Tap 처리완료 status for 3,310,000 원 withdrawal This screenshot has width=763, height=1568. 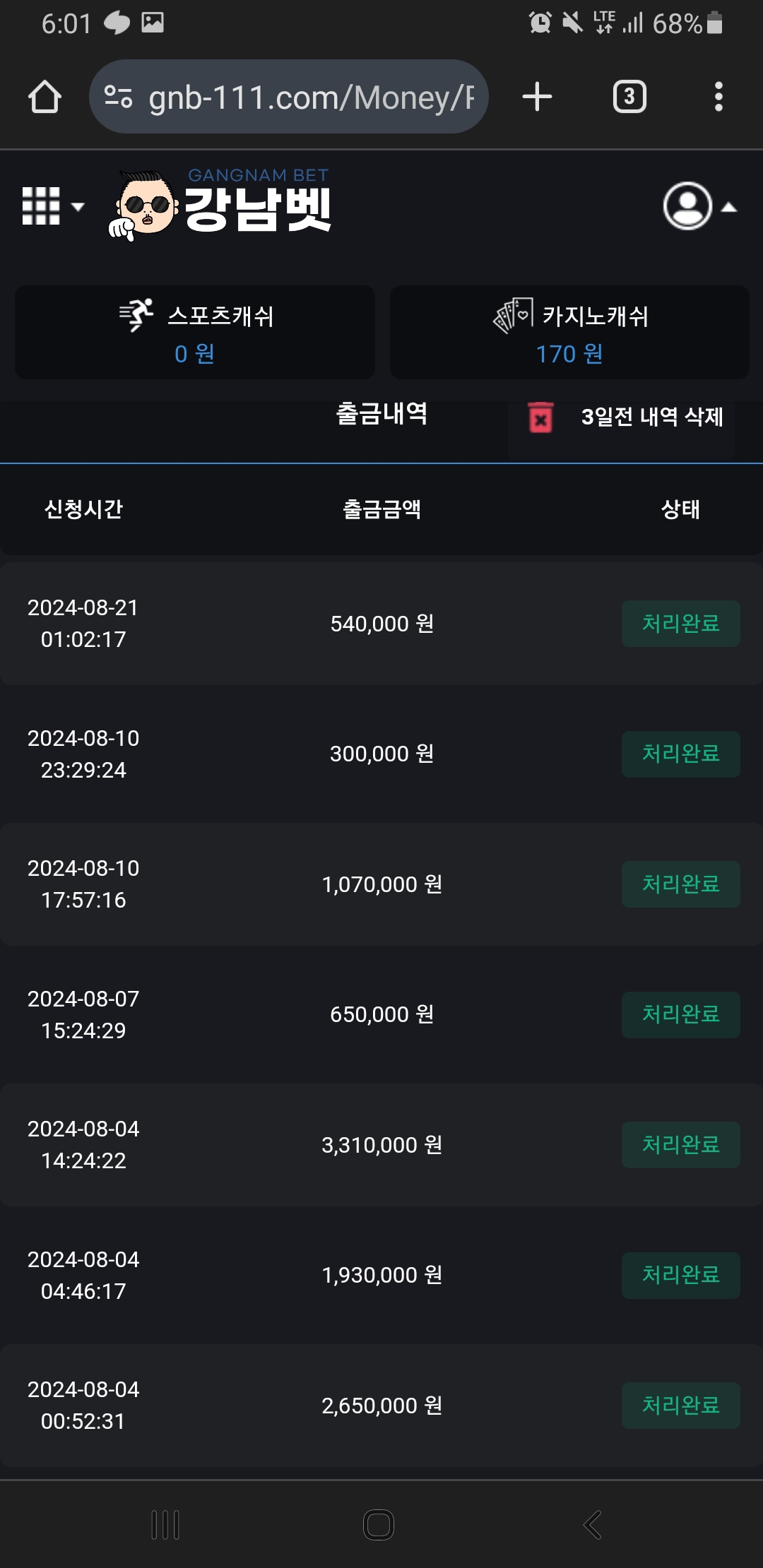pos(680,1145)
